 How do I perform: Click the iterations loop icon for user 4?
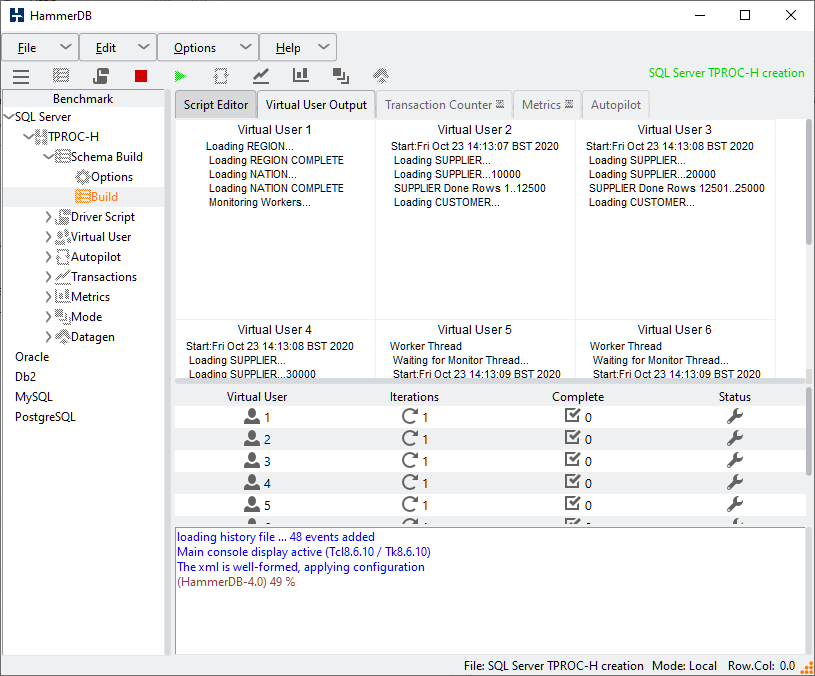coord(410,483)
